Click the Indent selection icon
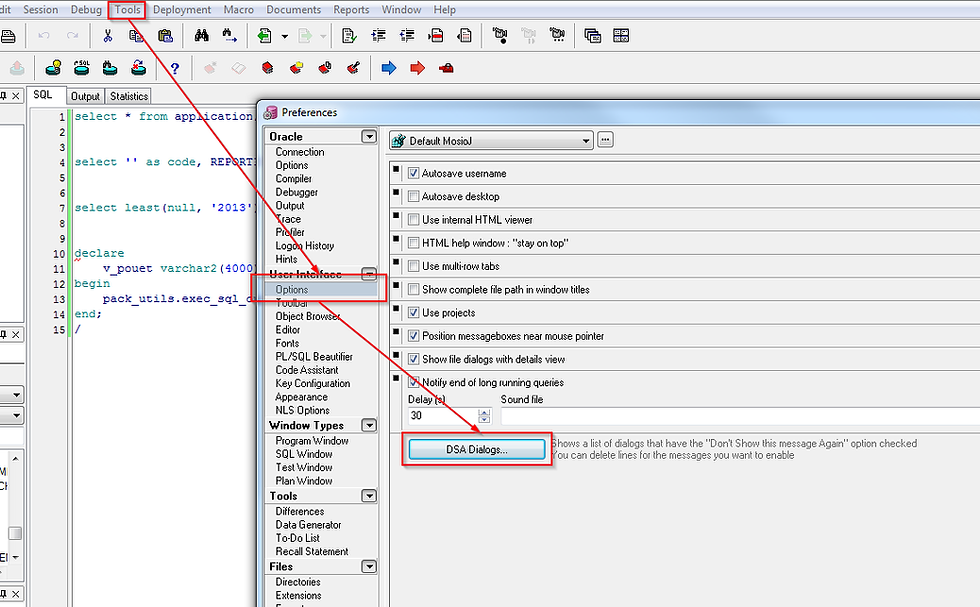 (x=378, y=36)
